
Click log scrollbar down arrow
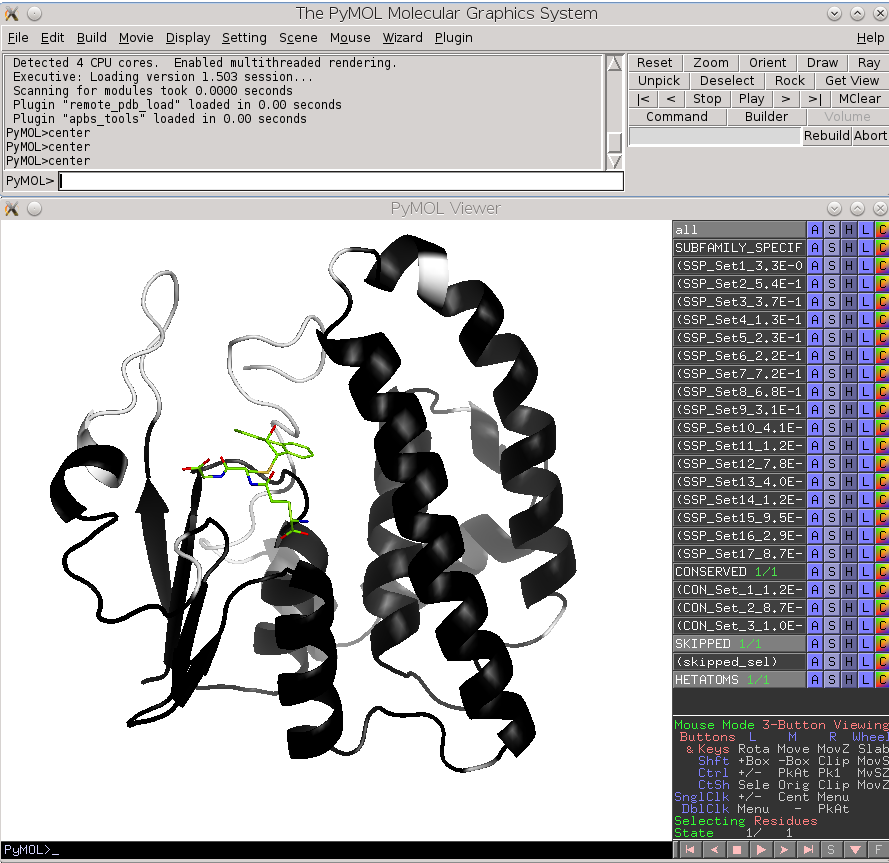coord(614,162)
